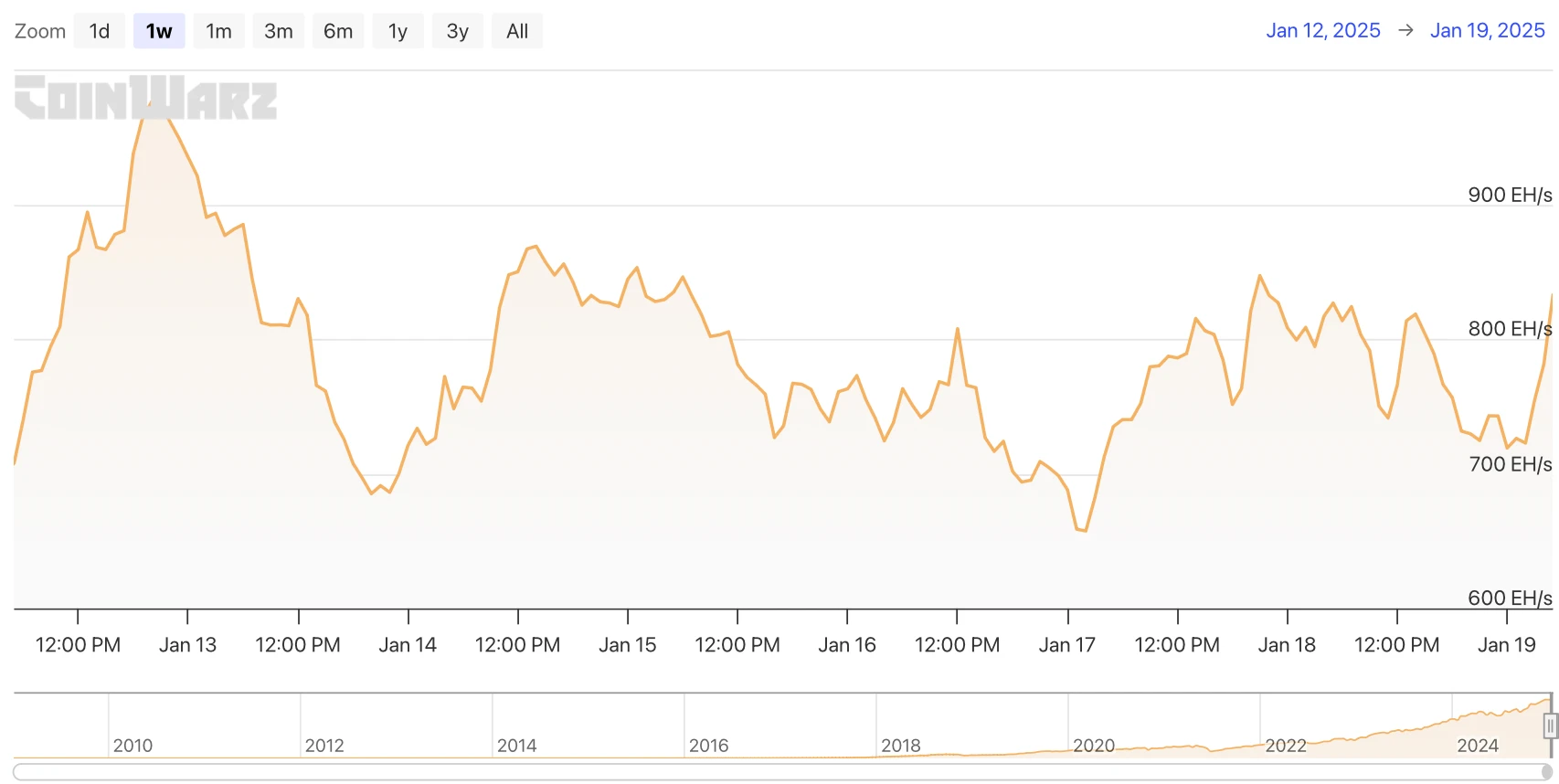Change zoom range to 1y

(x=398, y=31)
